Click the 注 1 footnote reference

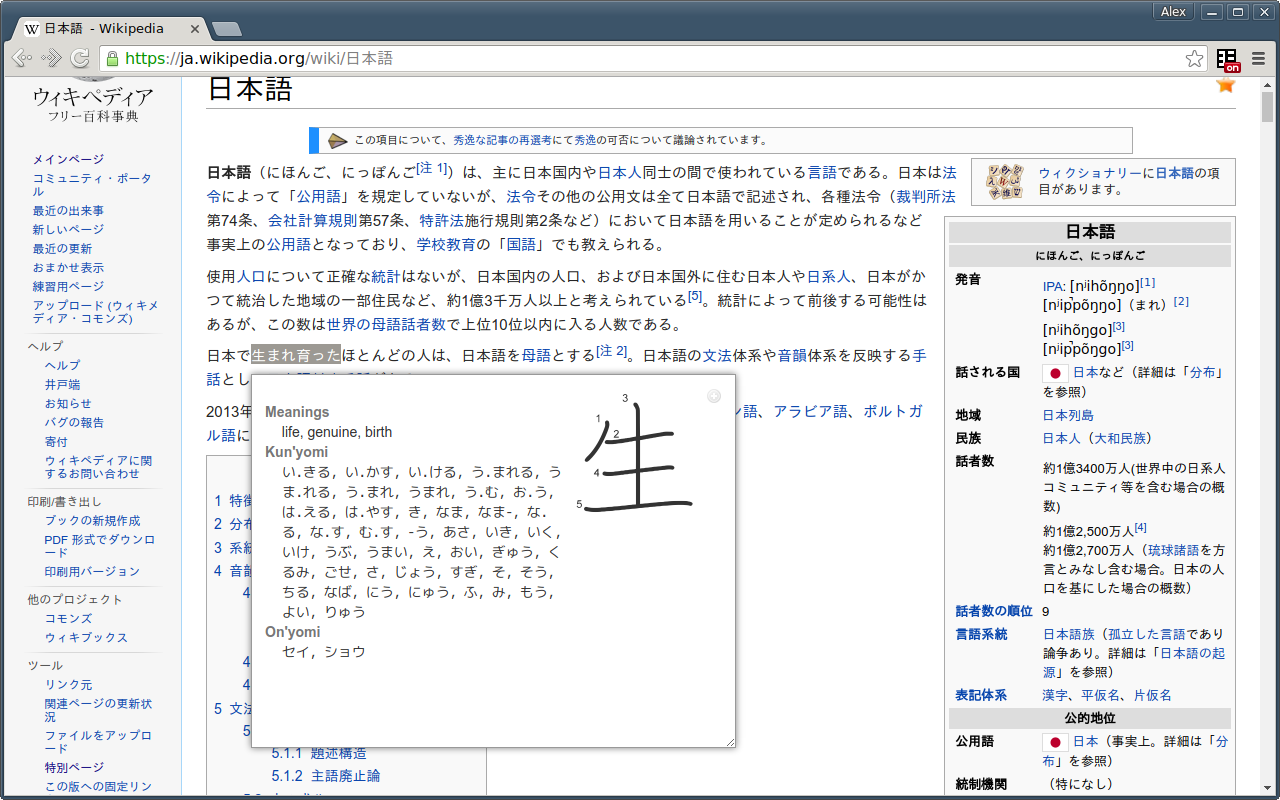(x=432, y=168)
